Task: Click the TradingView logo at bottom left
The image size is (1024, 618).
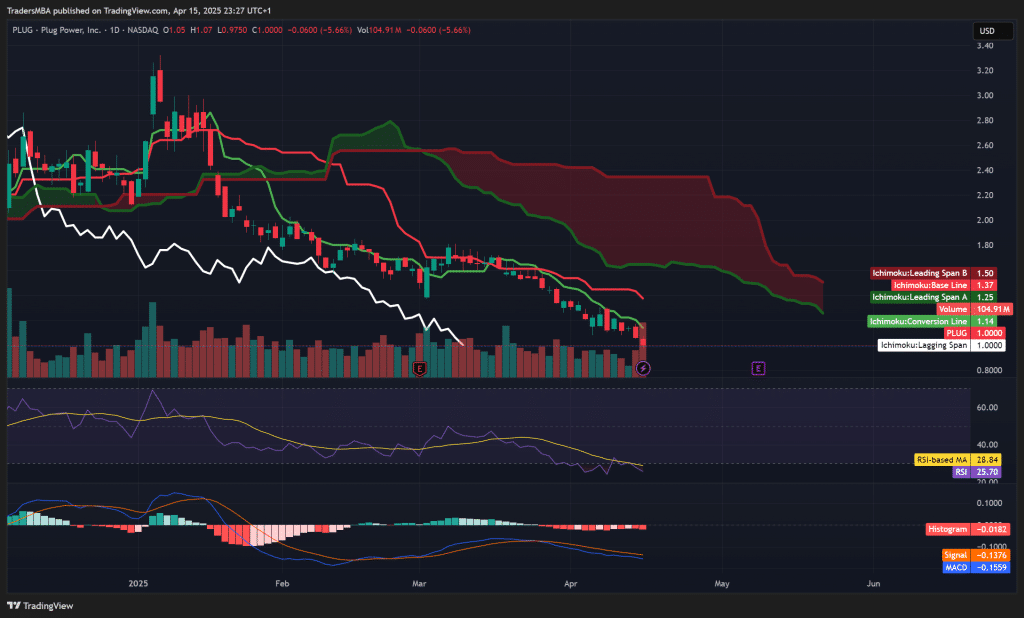Action: pos(40,606)
